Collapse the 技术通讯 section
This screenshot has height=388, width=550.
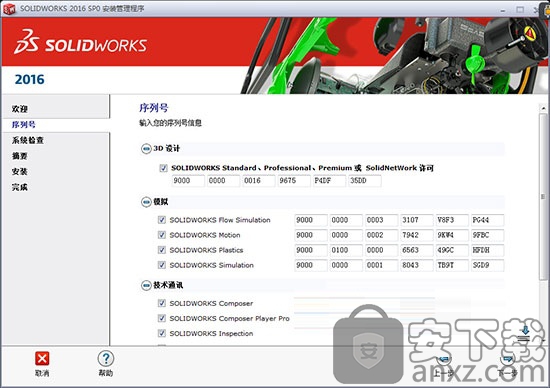(x=146, y=285)
